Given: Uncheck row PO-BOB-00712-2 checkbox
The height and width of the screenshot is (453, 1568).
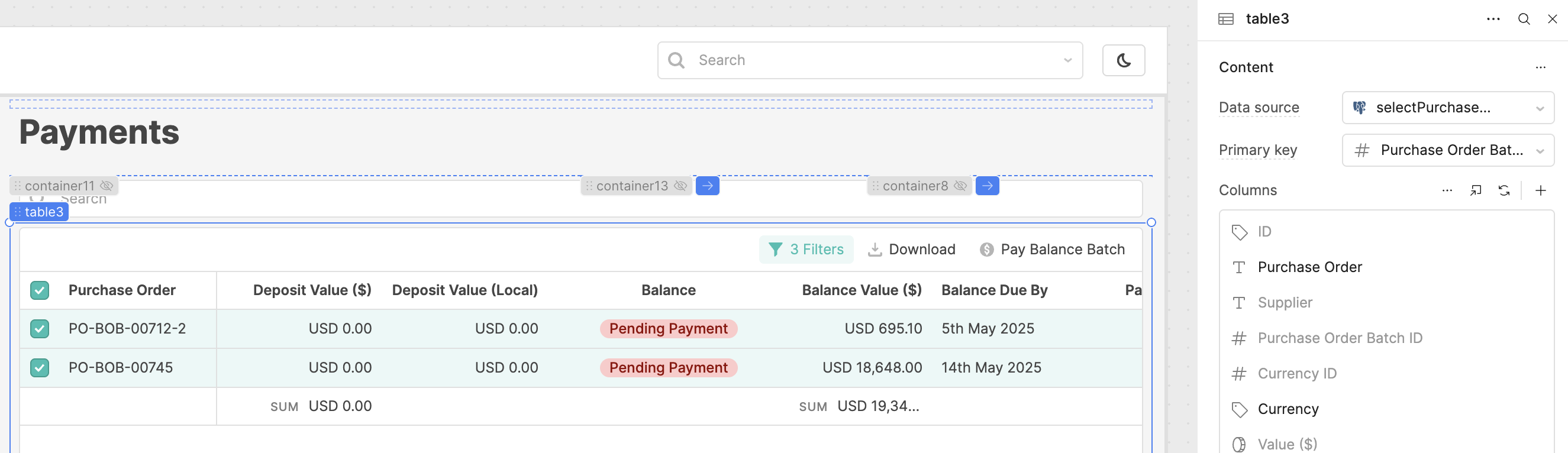Looking at the screenshot, I should [40, 329].
